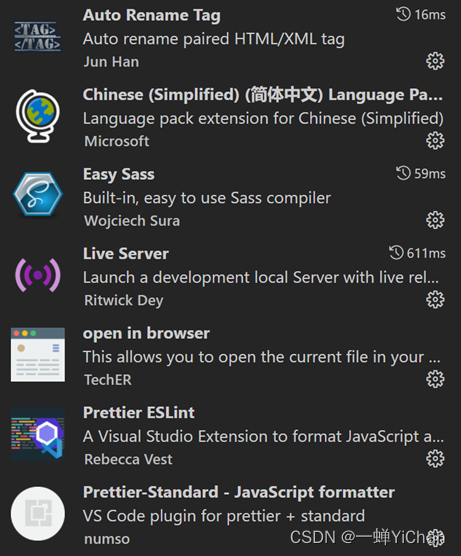Click the Auto Rename Tag extension logo

click(38, 37)
